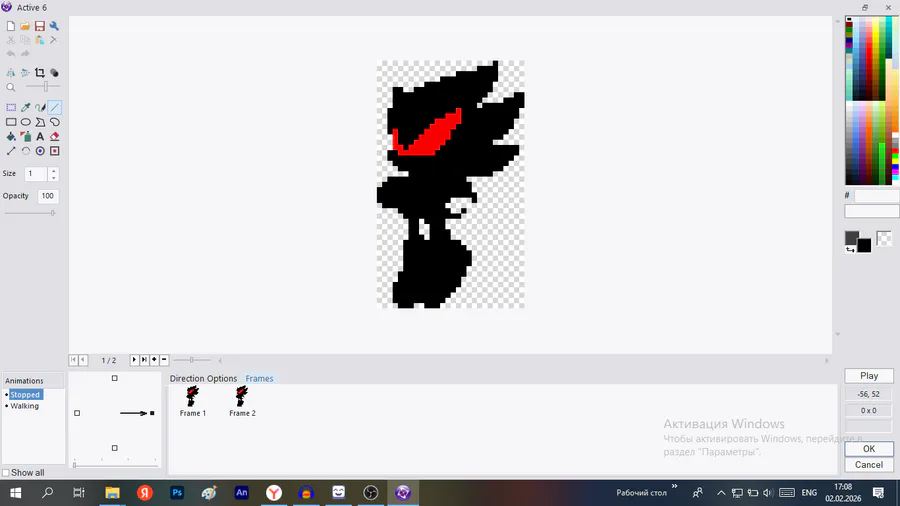Select the top direction square
Screen dimensions: 900x506
114,378
